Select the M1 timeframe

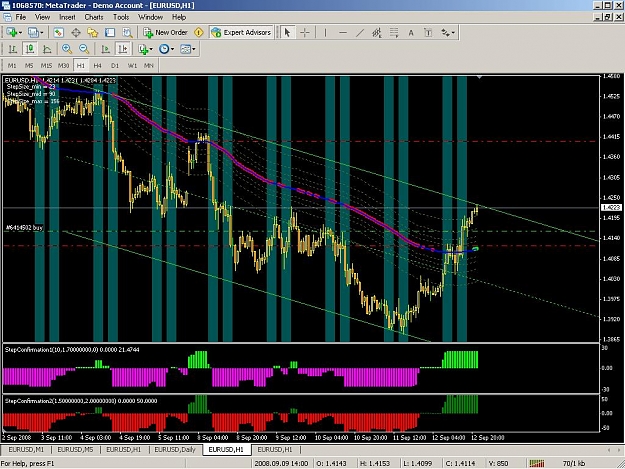[x=12, y=65]
